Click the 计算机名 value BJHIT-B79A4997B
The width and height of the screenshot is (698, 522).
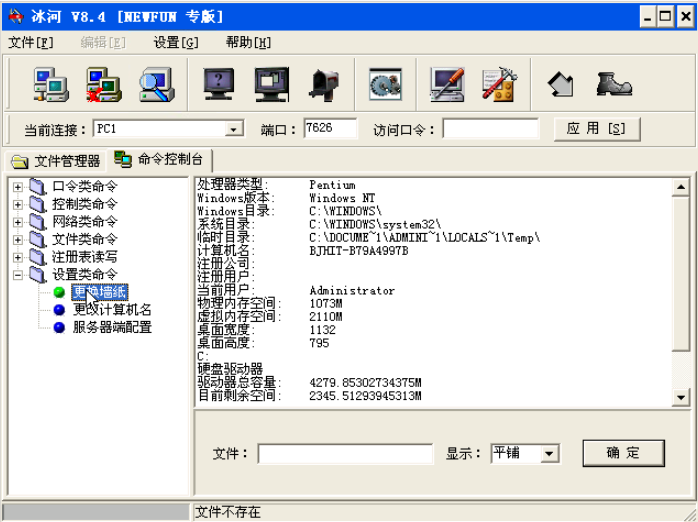point(358,251)
